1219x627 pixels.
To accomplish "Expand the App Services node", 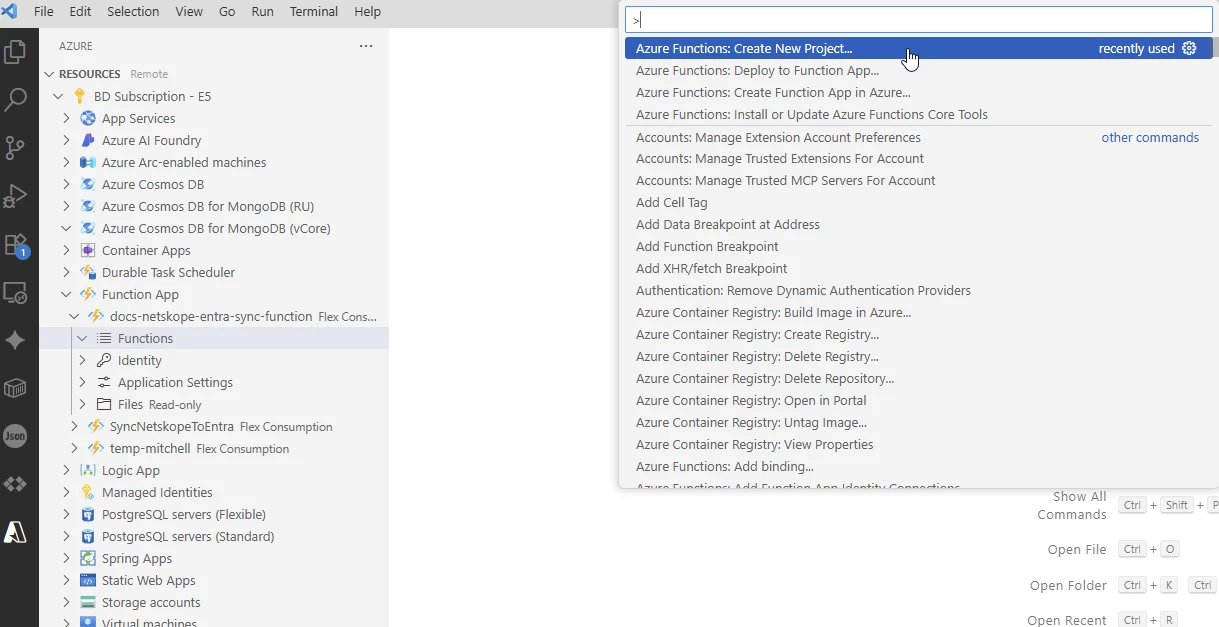I will pyautogui.click(x=66, y=118).
